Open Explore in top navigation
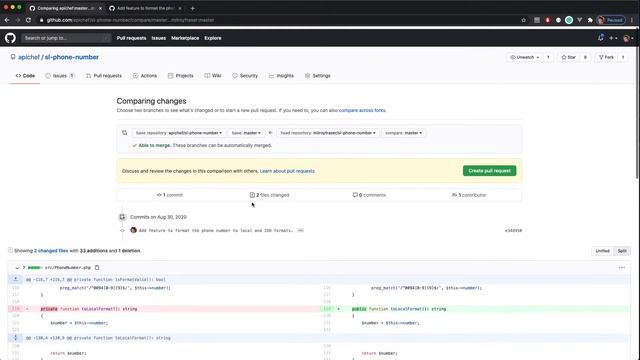 click(x=213, y=38)
